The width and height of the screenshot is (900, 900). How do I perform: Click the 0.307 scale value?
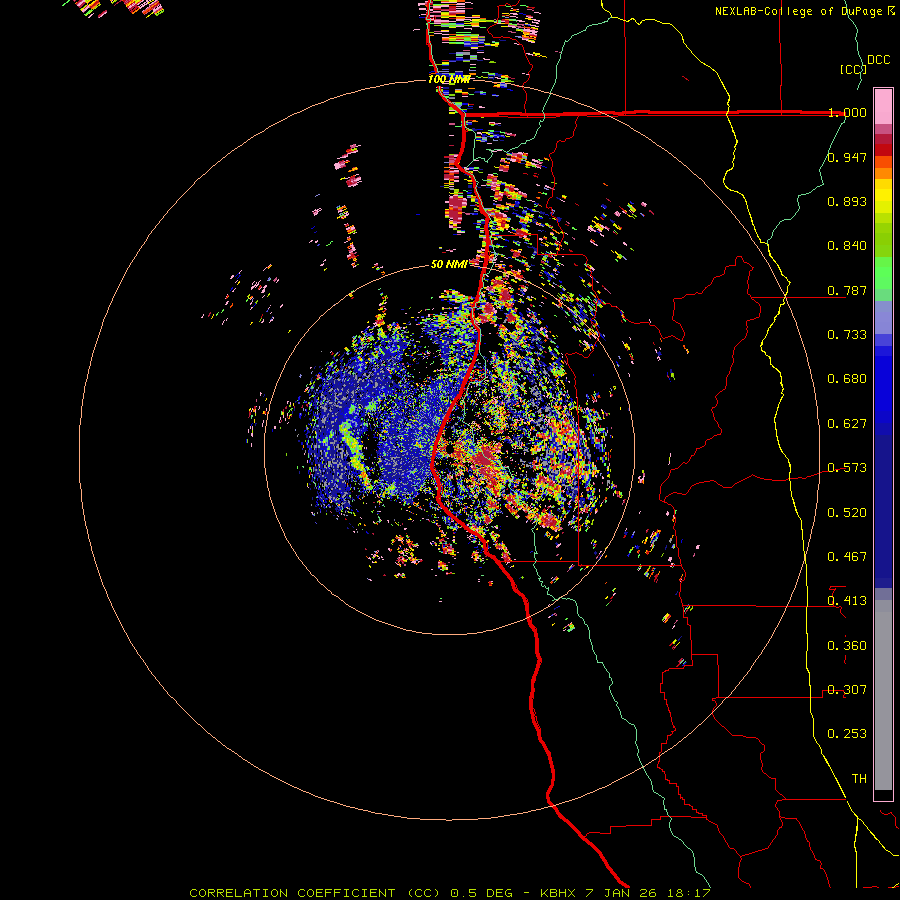(x=847, y=690)
